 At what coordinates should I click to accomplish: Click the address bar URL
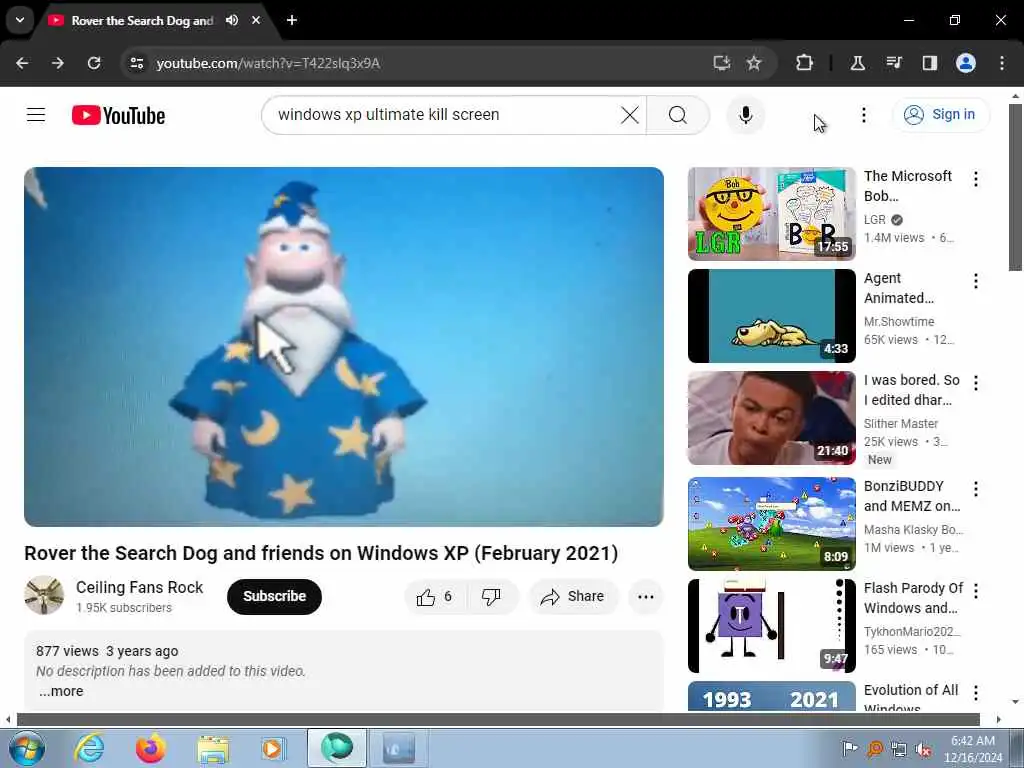[x=268, y=63]
